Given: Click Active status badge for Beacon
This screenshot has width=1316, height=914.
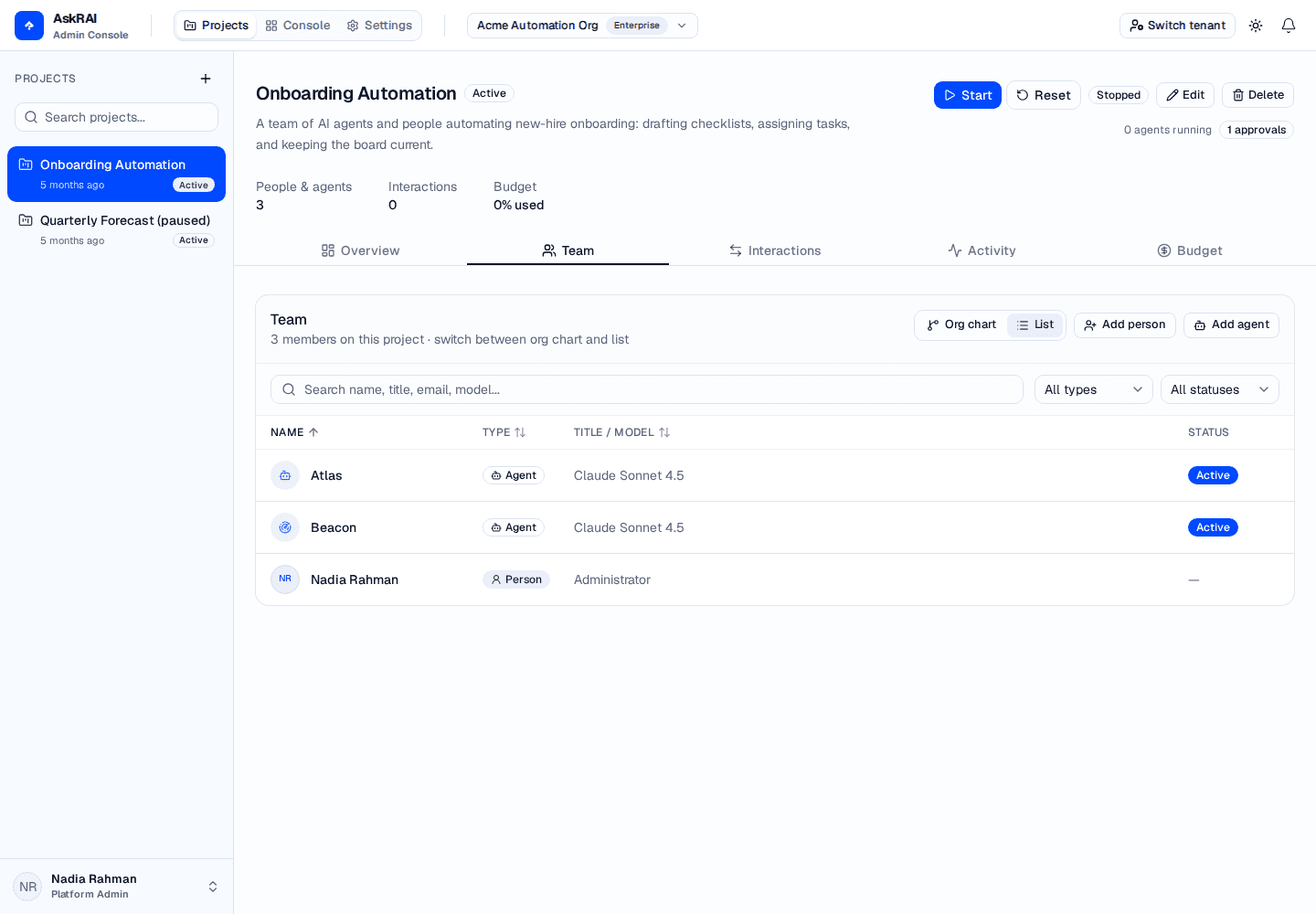Looking at the screenshot, I should coord(1213,527).
